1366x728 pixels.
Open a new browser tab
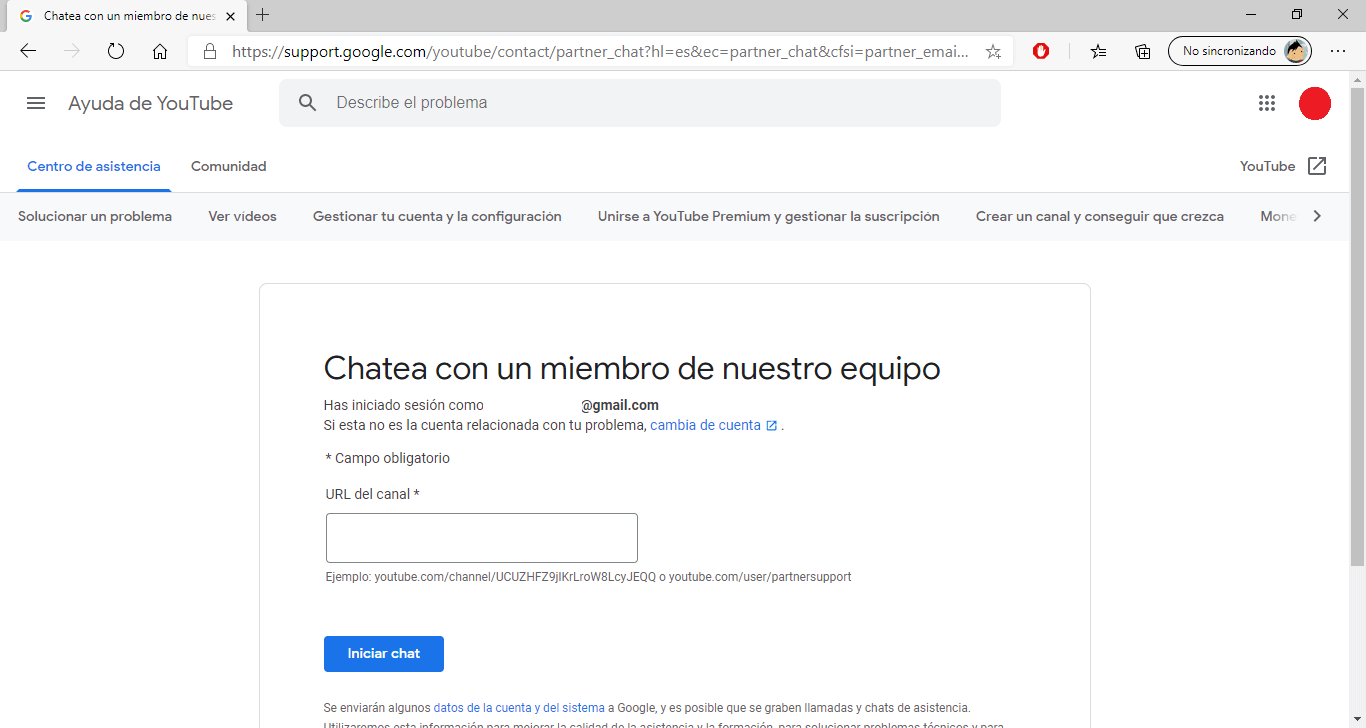click(x=263, y=15)
